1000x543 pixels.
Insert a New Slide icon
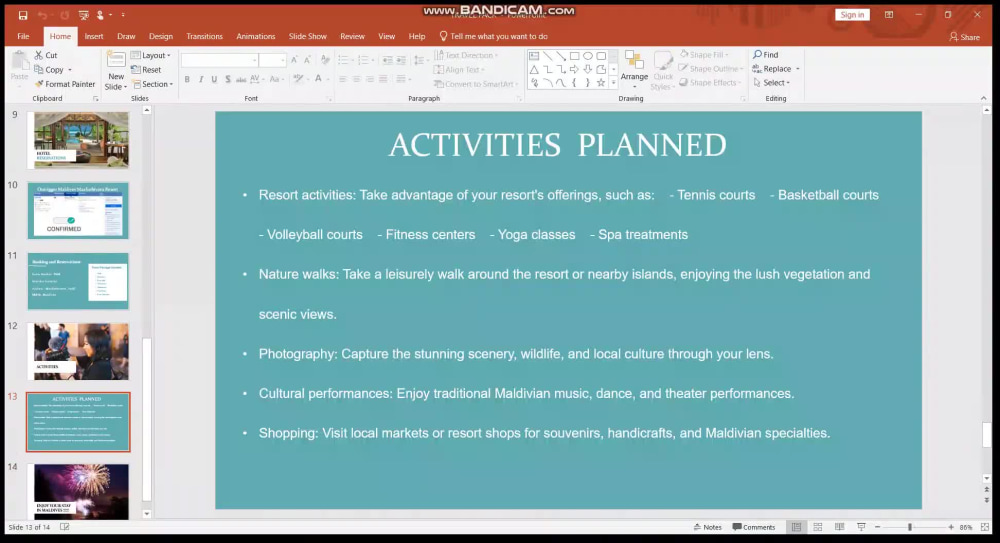tap(115, 61)
